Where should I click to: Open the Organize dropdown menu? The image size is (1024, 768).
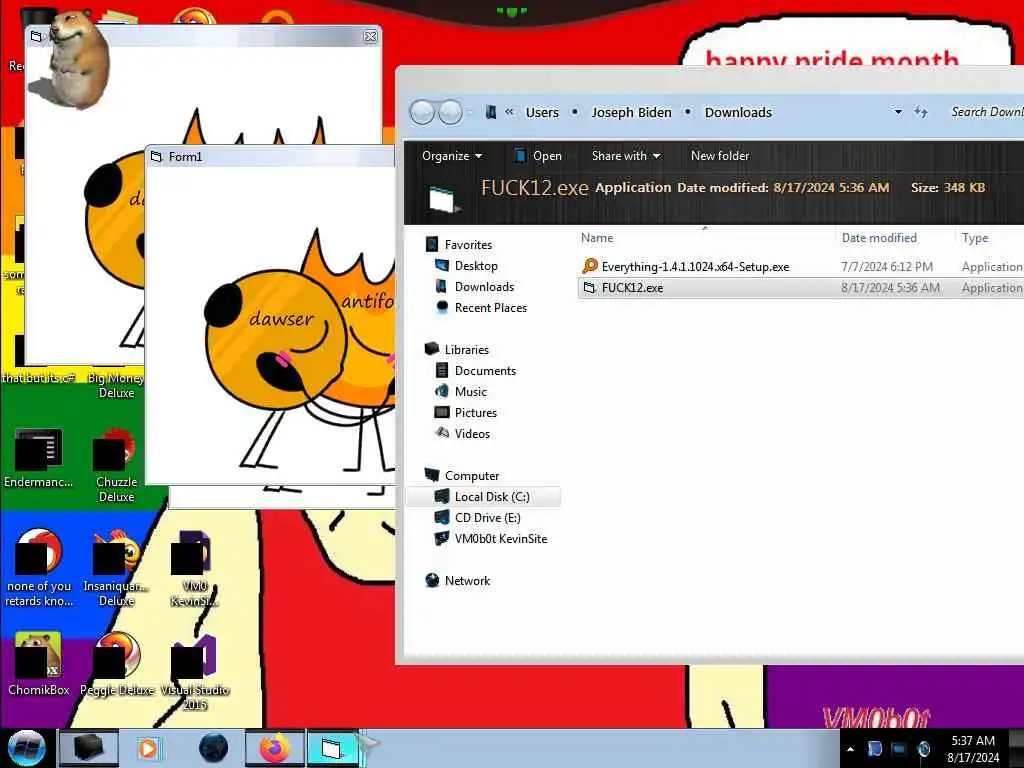coord(451,155)
